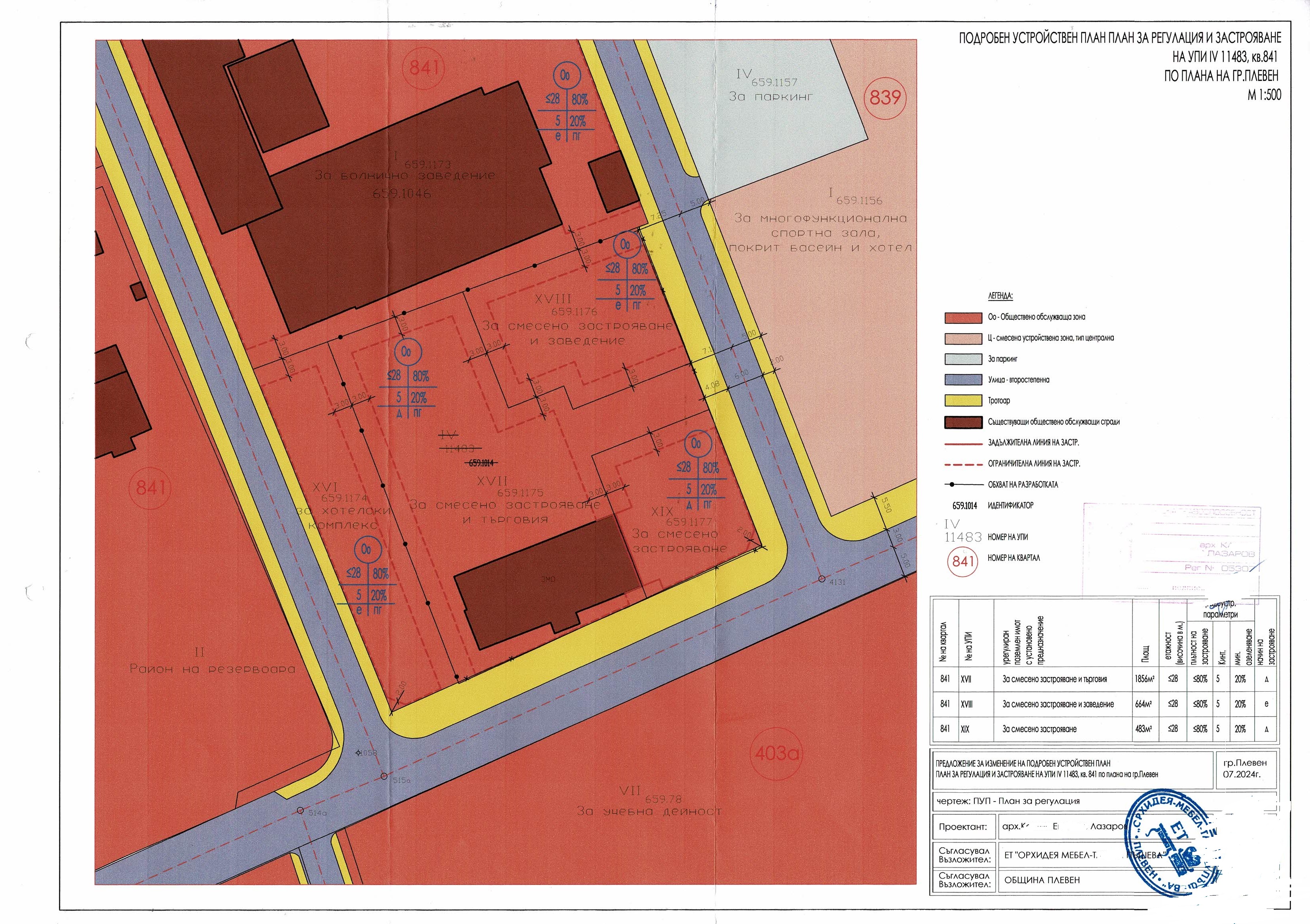This screenshot has height=924, width=1310.
Task: Click the table cell 483м²
Action: pos(1144,729)
